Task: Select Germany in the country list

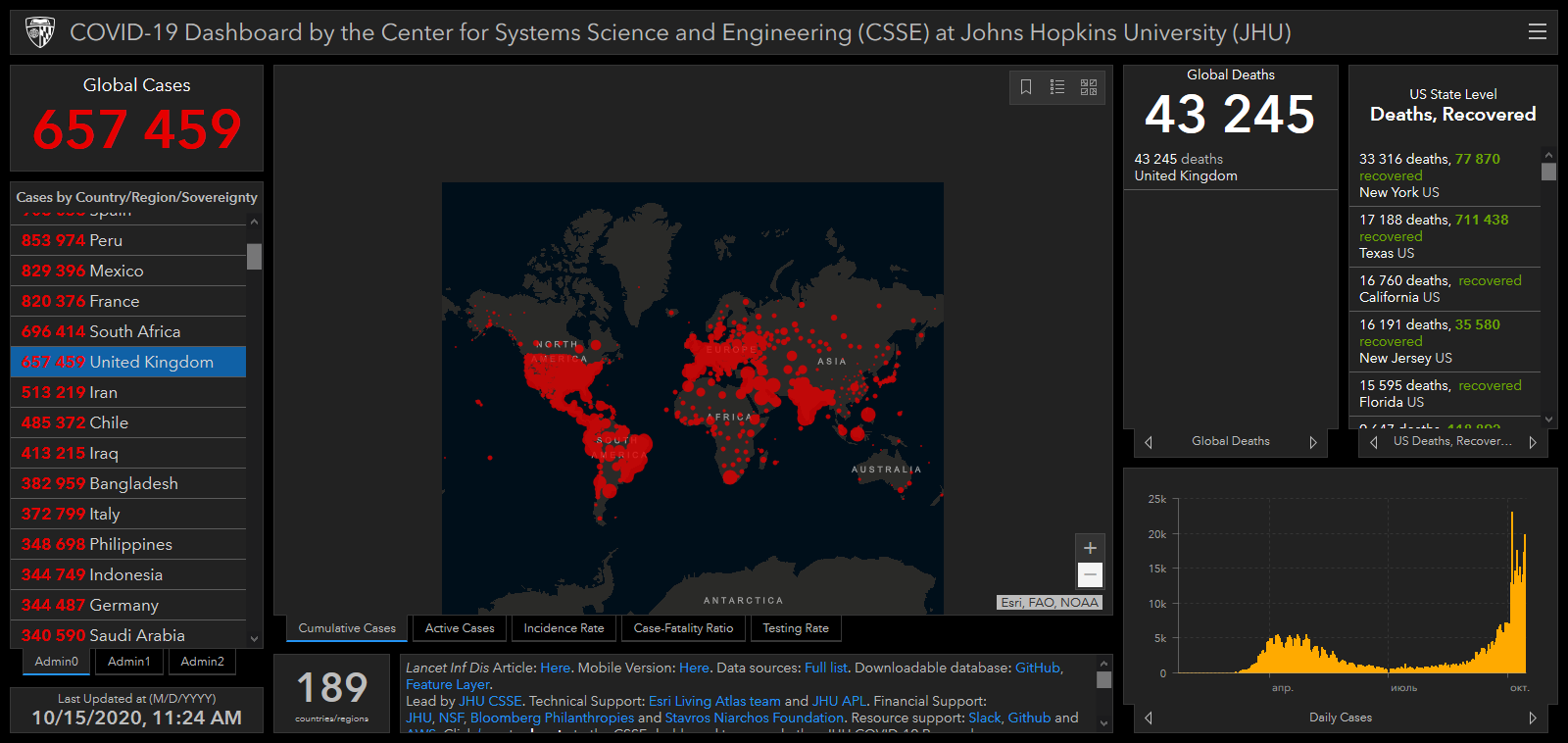Action: tap(128, 605)
